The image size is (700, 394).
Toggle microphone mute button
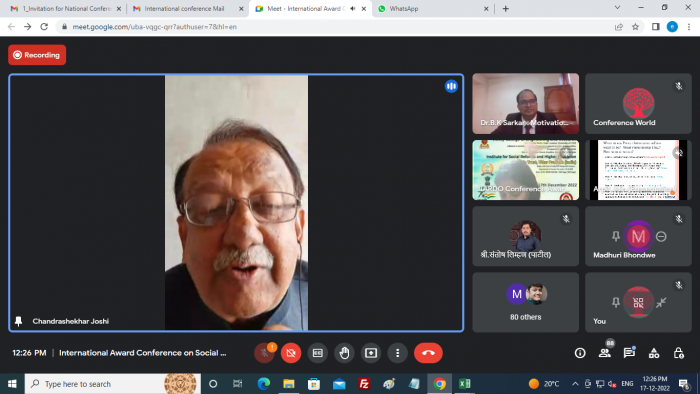click(264, 353)
